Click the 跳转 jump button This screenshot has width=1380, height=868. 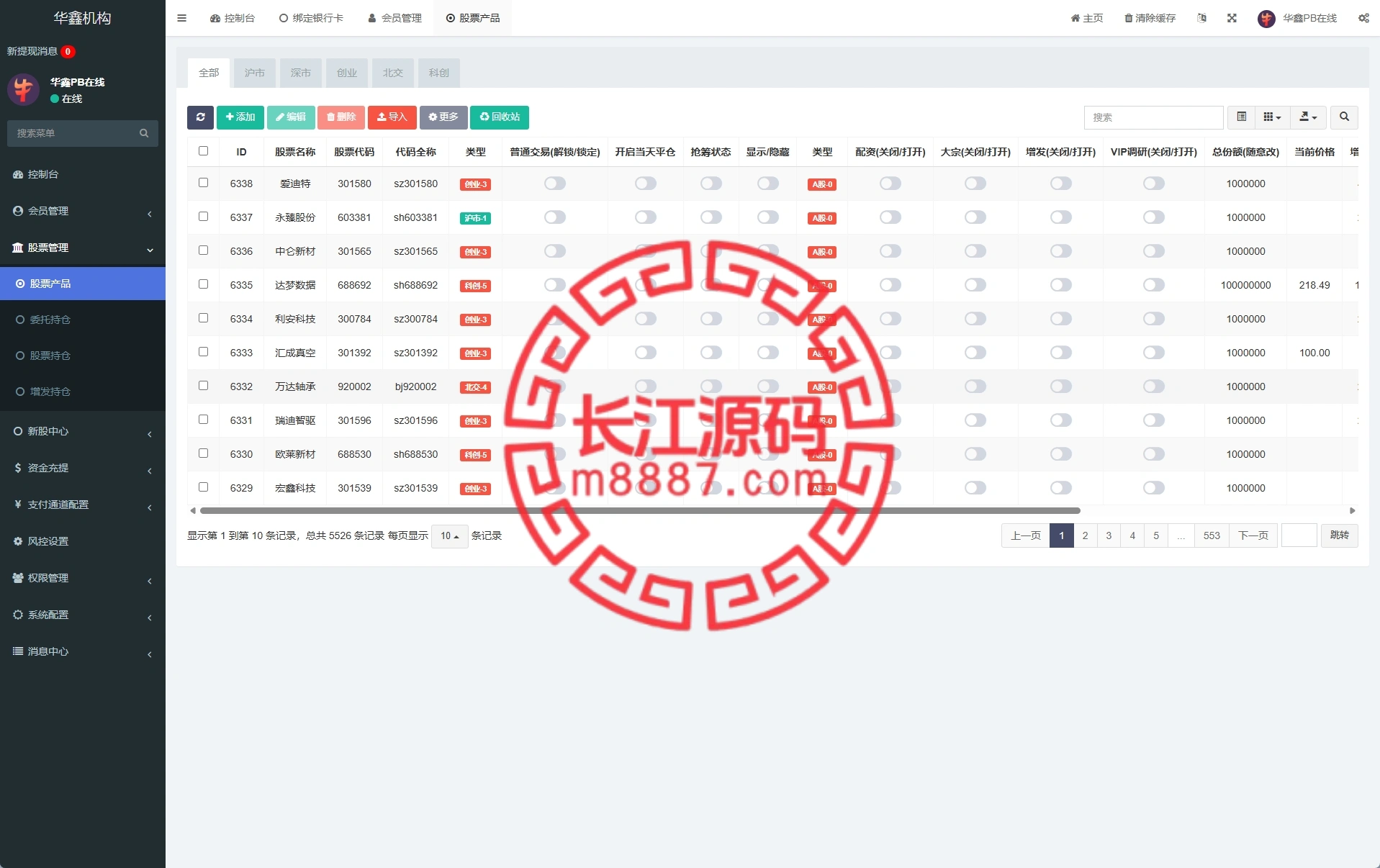(x=1340, y=535)
